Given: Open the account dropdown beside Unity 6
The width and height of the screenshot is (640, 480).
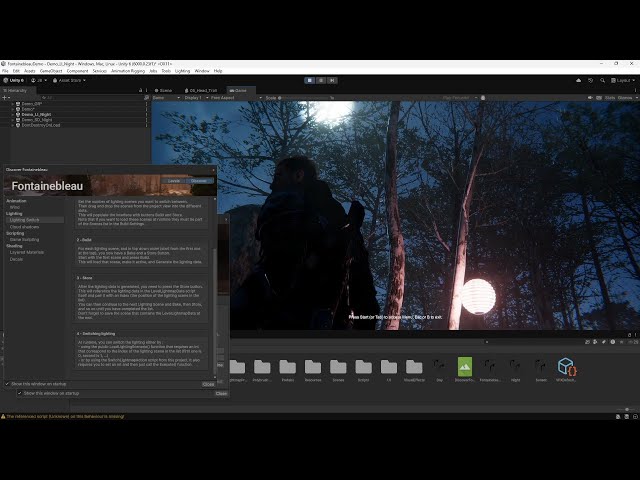Looking at the screenshot, I should [39, 80].
